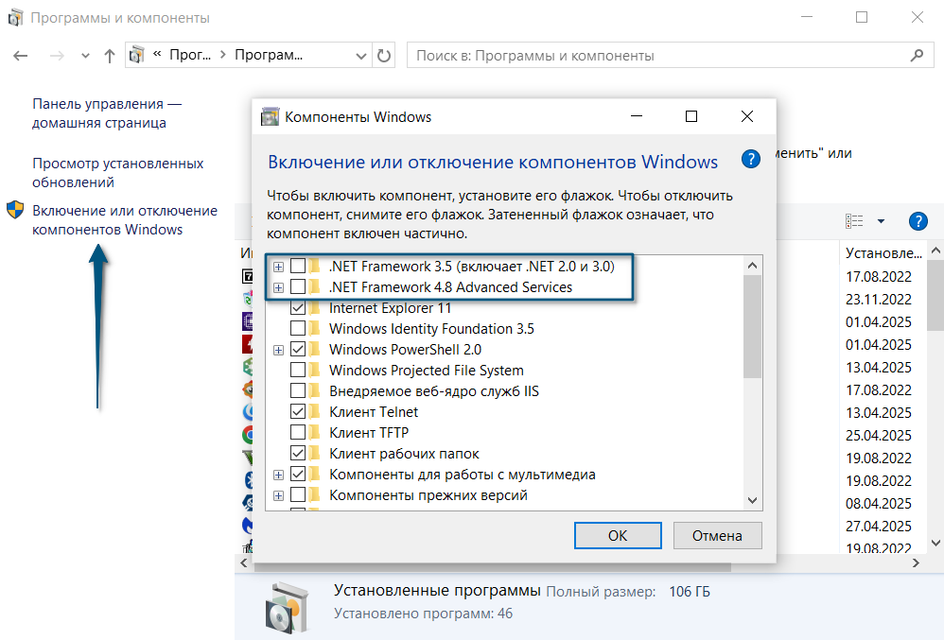Check Windows Projected File System checkbox
Image resolution: width=944 pixels, height=640 pixels.
[297, 370]
